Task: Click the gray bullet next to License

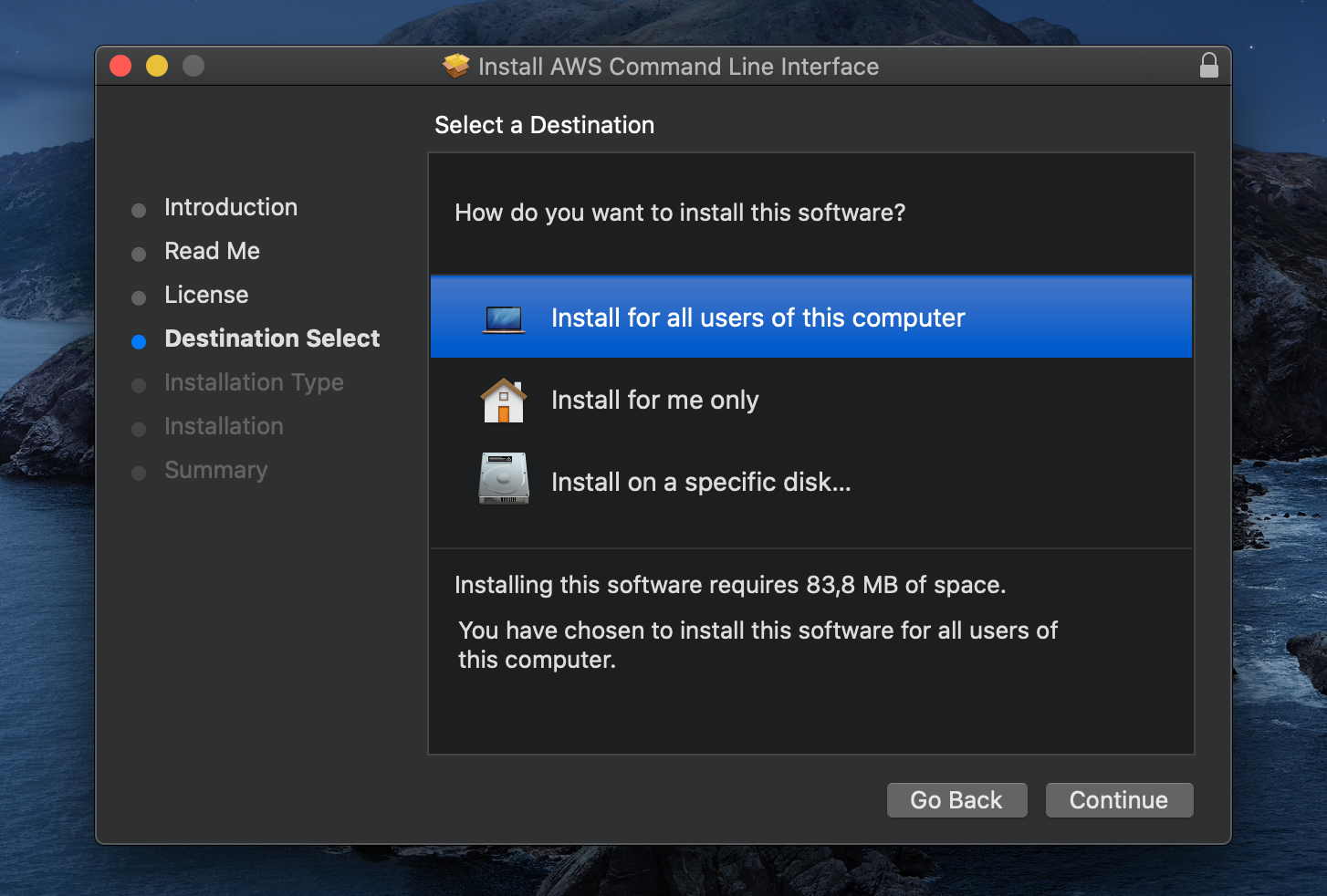Action: click(139, 298)
